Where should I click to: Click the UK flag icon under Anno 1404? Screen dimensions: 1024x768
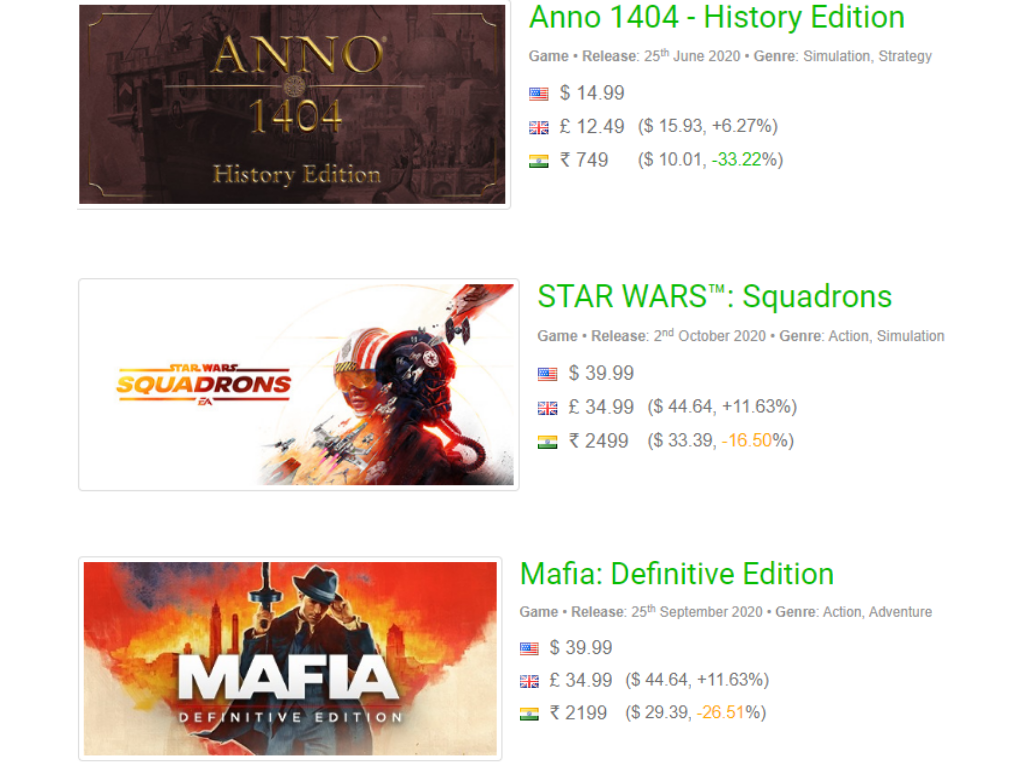[539, 127]
